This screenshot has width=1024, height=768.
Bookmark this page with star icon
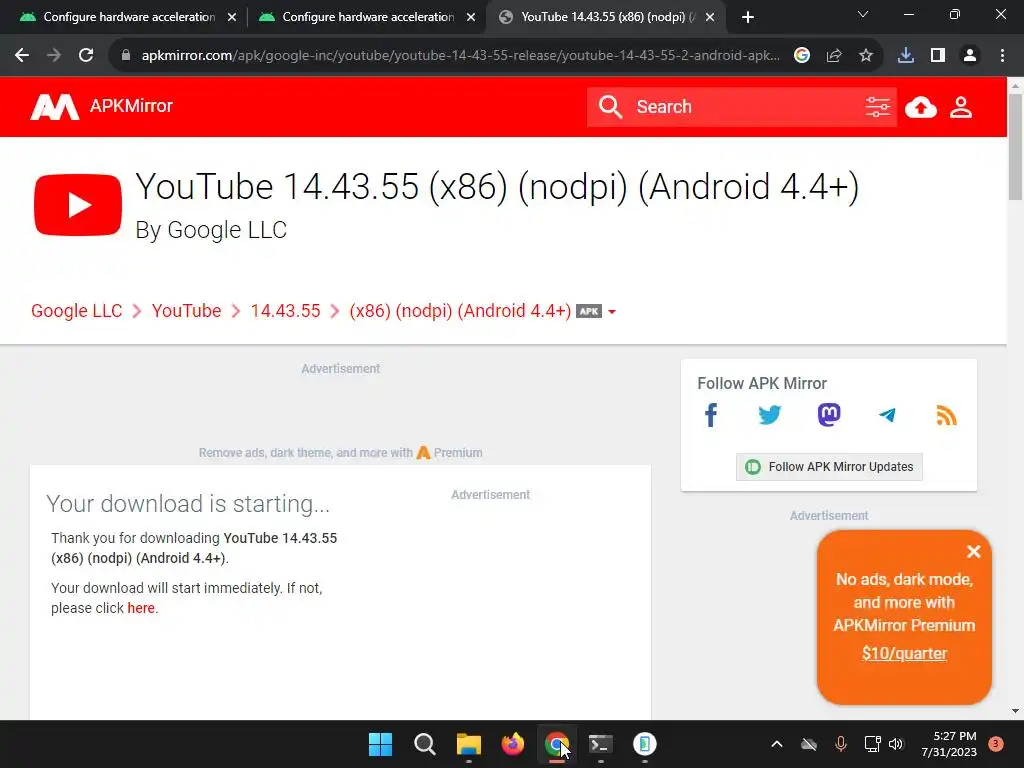coord(865,56)
